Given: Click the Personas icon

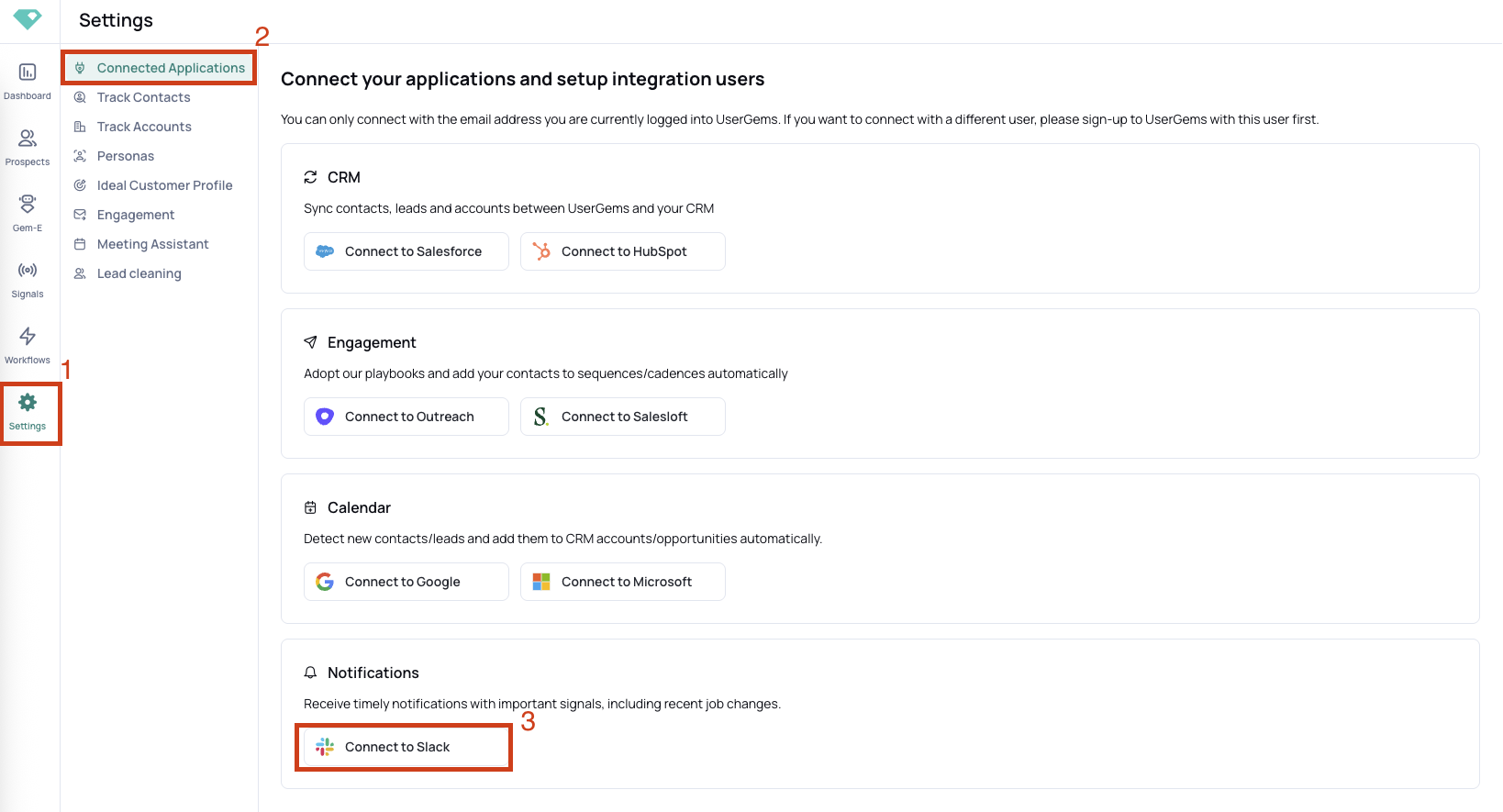Looking at the screenshot, I should click(80, 156).
